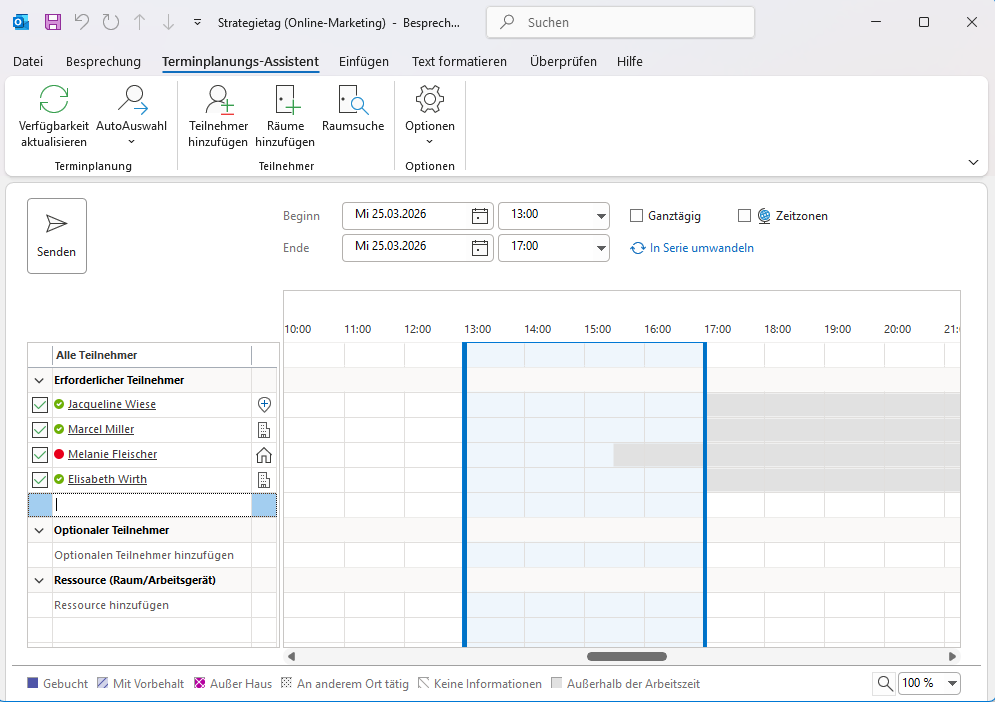The height and width of the screenshot is (702, 995).
Task: Click the Verfügbarkeit aktualisieren refresh icon
Action: pyautogui.click(x=54, y=100)
